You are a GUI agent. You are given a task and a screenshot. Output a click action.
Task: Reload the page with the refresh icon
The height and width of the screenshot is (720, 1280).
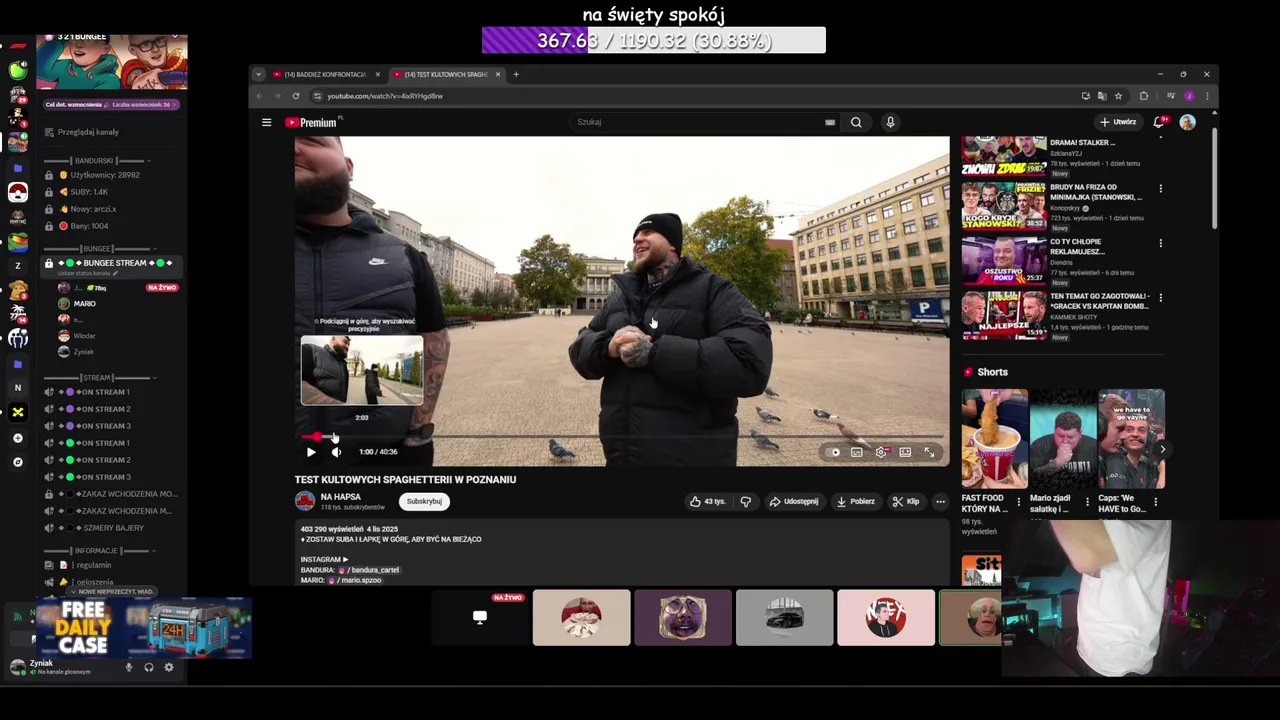tap(296, 96)
